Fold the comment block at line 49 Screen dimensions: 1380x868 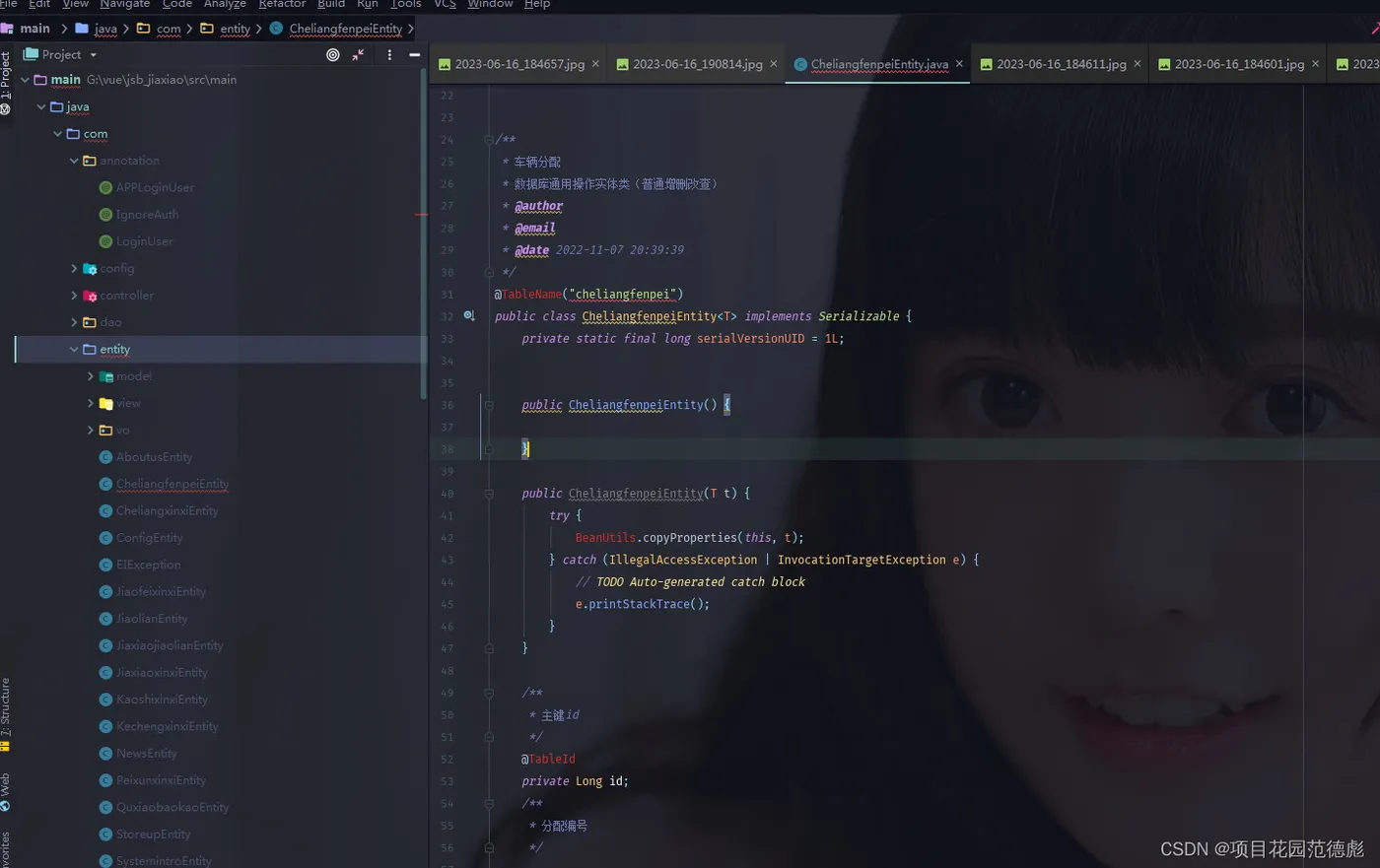[489, 693]
